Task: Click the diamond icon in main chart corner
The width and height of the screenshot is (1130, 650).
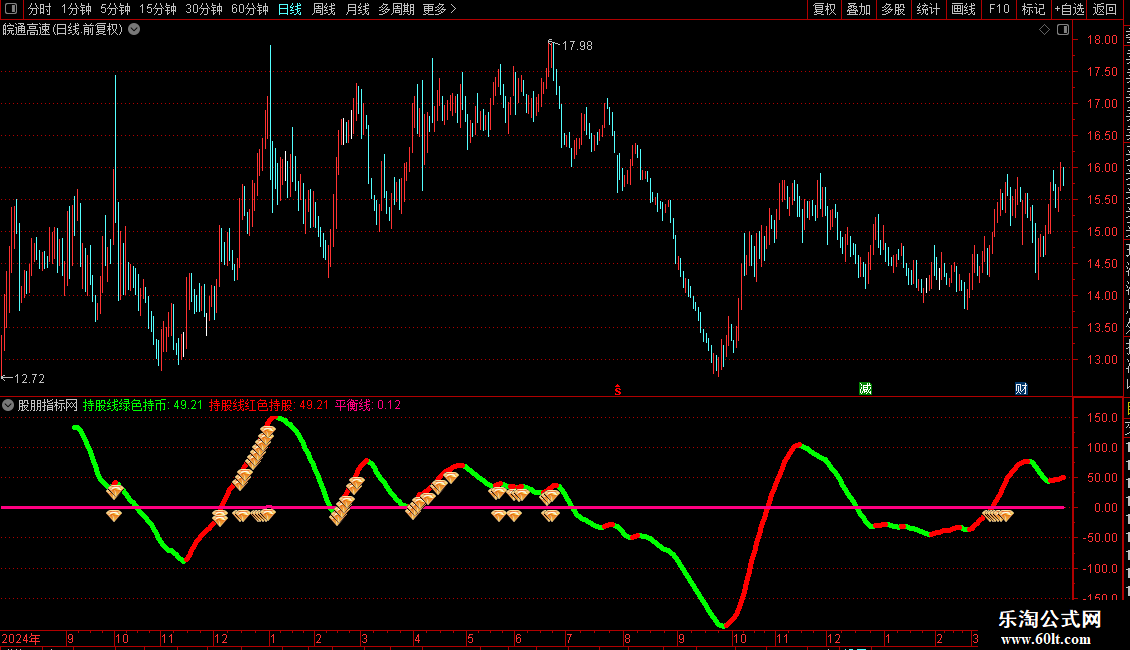Action: pyautogui.click(x=1044, y=30)
